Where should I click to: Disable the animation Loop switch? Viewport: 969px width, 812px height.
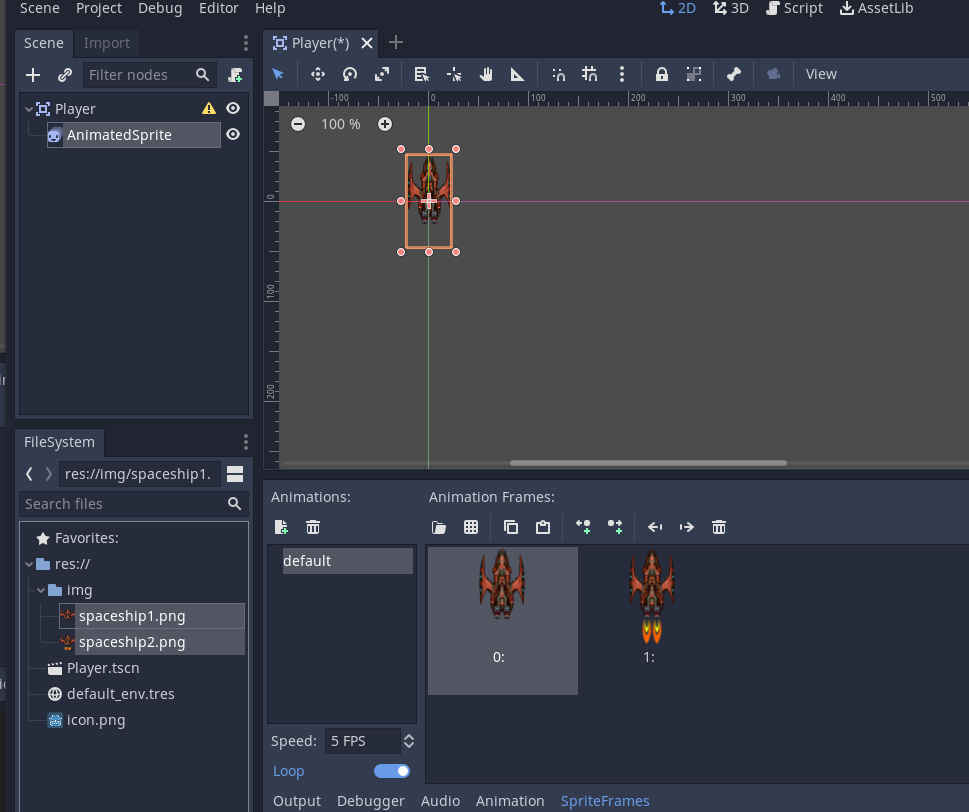[x=392, y=771]
